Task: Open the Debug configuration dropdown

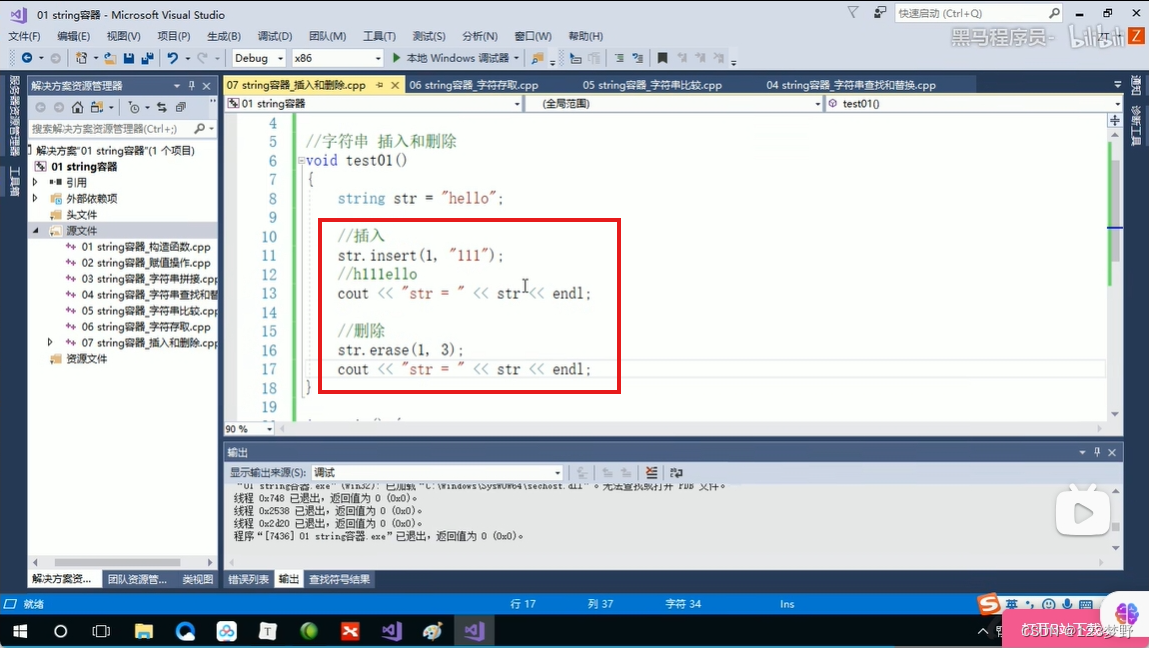Action: (259, 58)
